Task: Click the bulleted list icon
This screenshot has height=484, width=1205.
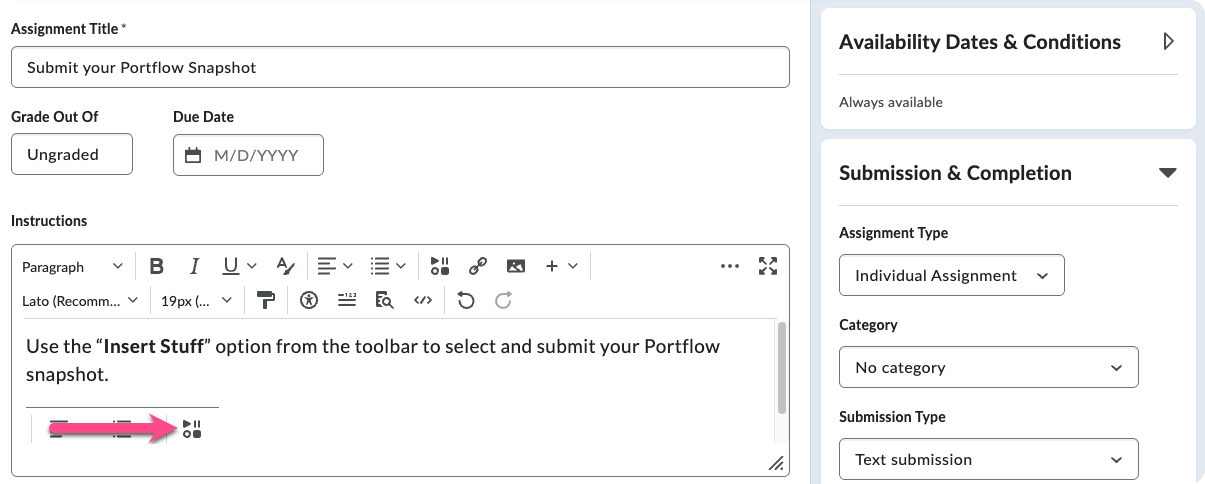Action: coord(380,266)
